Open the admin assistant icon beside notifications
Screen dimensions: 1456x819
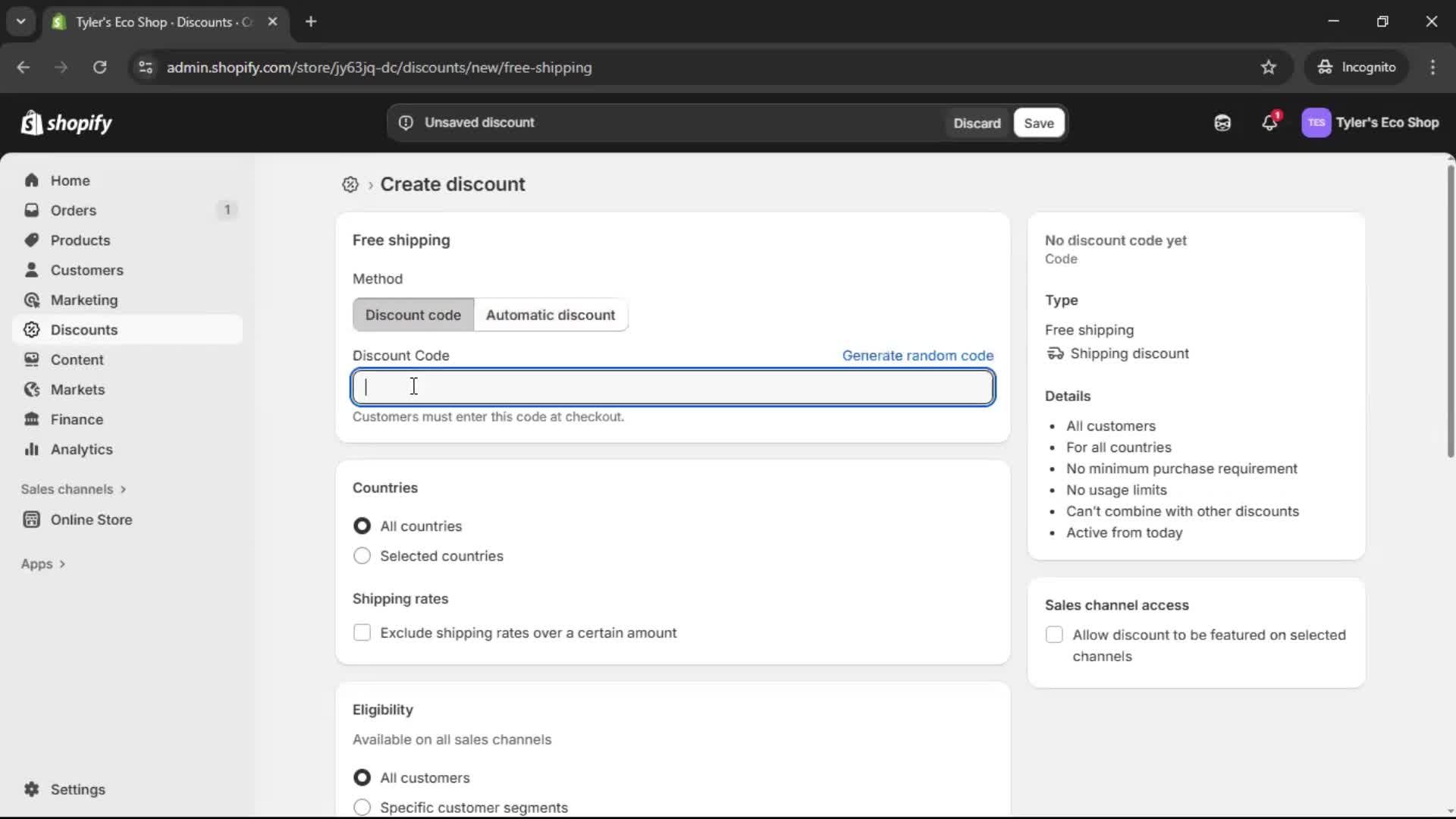(1222, 123)
